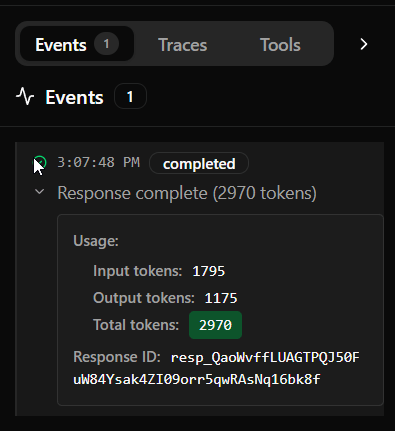Switch to the Traces tab
Screen dimensions: 395x431
pyautogui.click(x=182, y=45)
